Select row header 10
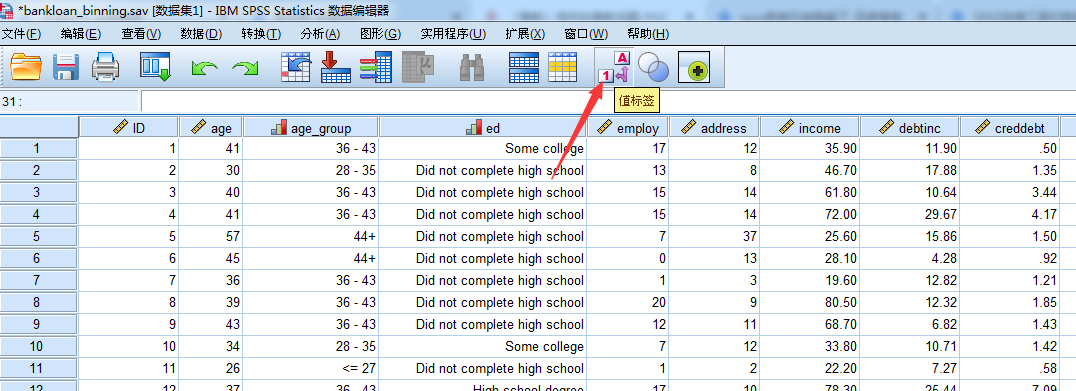Image resolution: width=1076 pixels, height=391 pixels. pyautogui.click(x=39, y=346)
